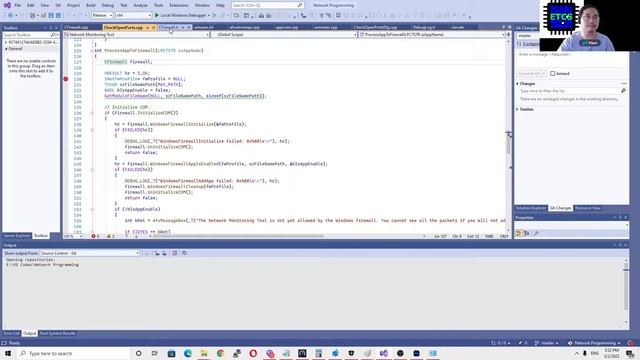The width and height of the screenshot is (640, 360).
Task: Close the CheckOpenPorts.cpp tab
Action: coord(153,27)
